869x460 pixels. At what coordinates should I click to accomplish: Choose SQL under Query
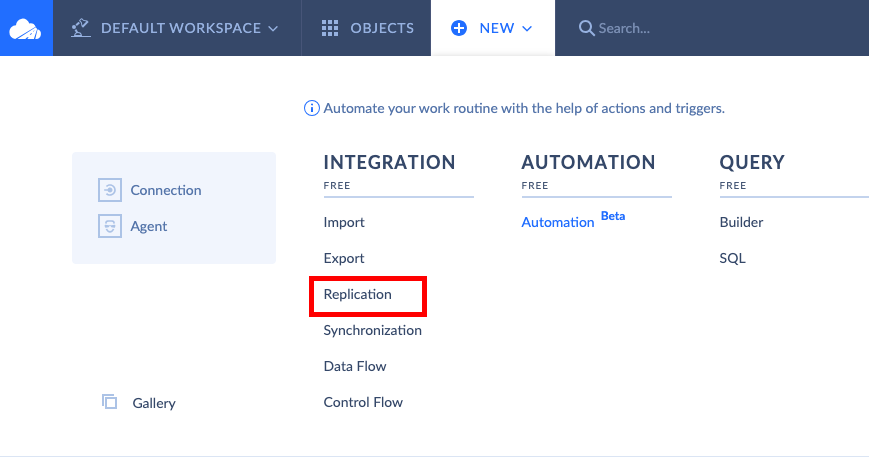732,258
